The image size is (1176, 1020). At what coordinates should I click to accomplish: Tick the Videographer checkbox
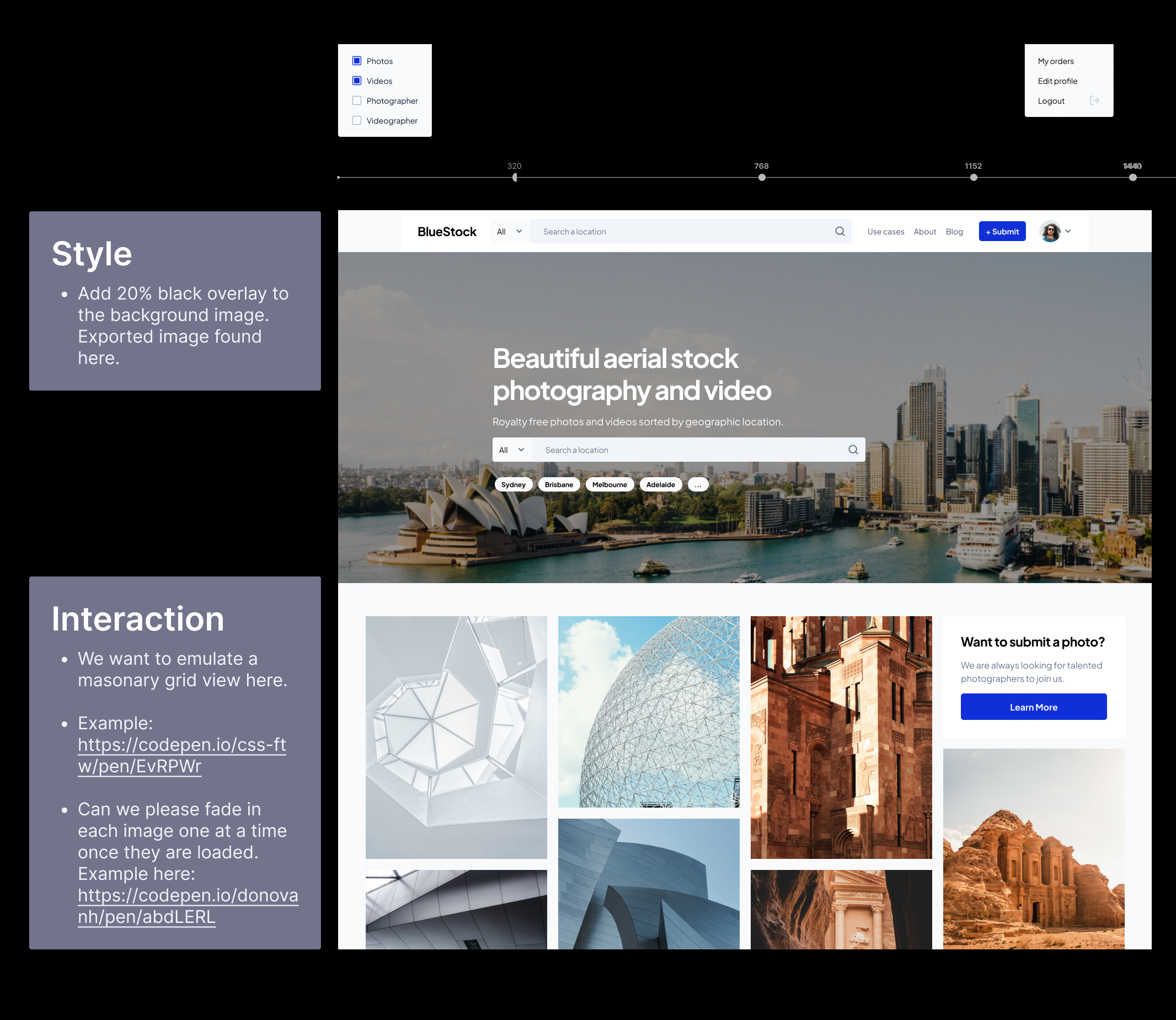coord(357,121)
